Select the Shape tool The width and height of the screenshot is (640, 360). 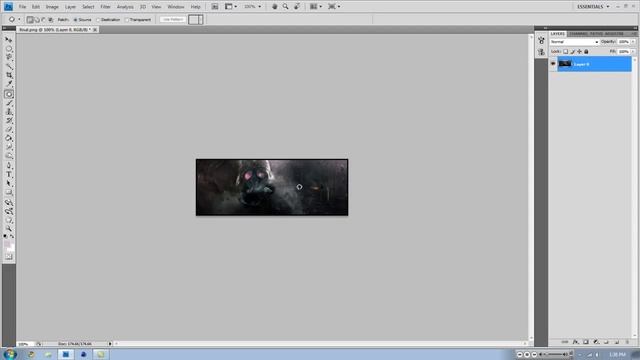[9, 192]
